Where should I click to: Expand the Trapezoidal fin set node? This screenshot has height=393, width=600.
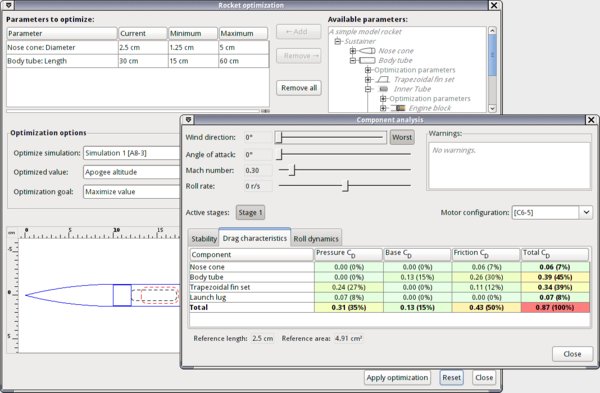368,79
